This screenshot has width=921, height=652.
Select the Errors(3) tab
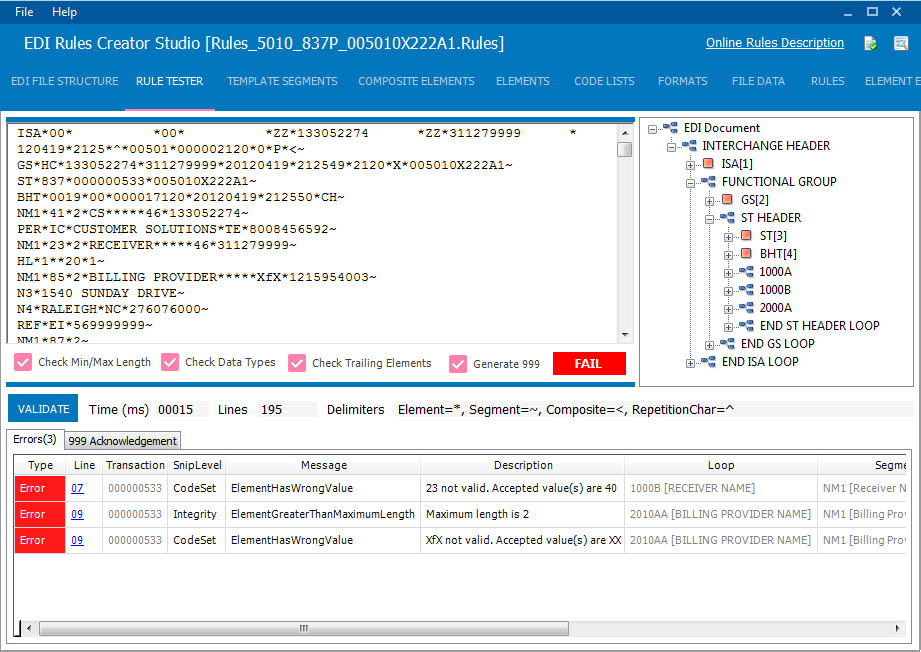[x=35, y=439]
